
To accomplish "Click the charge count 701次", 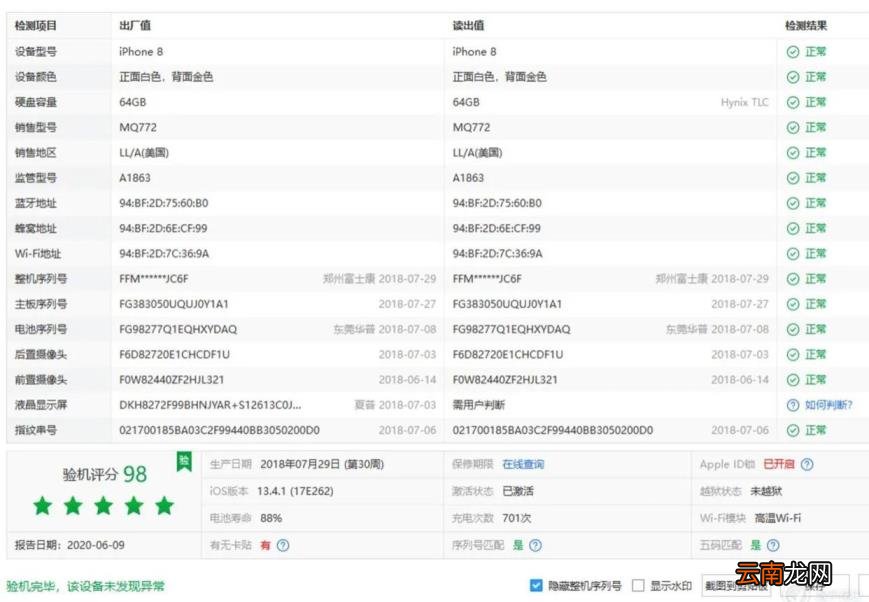I will click(x=517, y=518).
